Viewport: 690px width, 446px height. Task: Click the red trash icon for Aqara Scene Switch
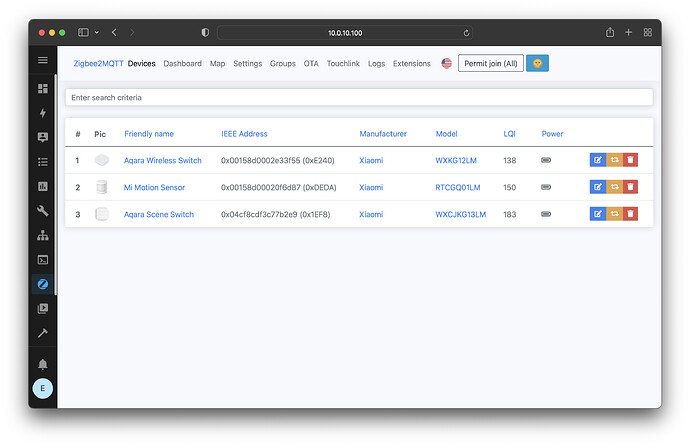pyautogui.click(x=629, y=214)
